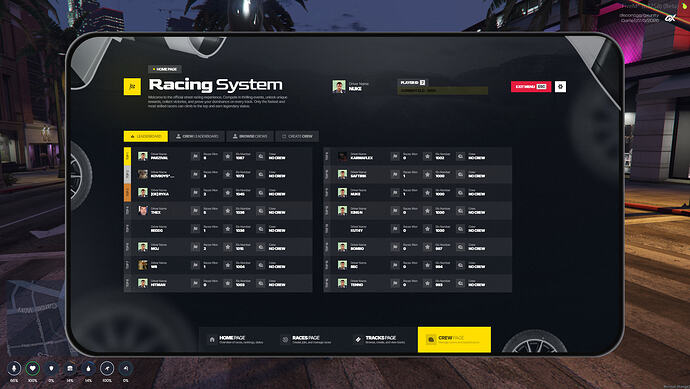Click KARMAFLEX's dark driver avatar
This screenshot has width=690, height=389.
click(342, 156)
